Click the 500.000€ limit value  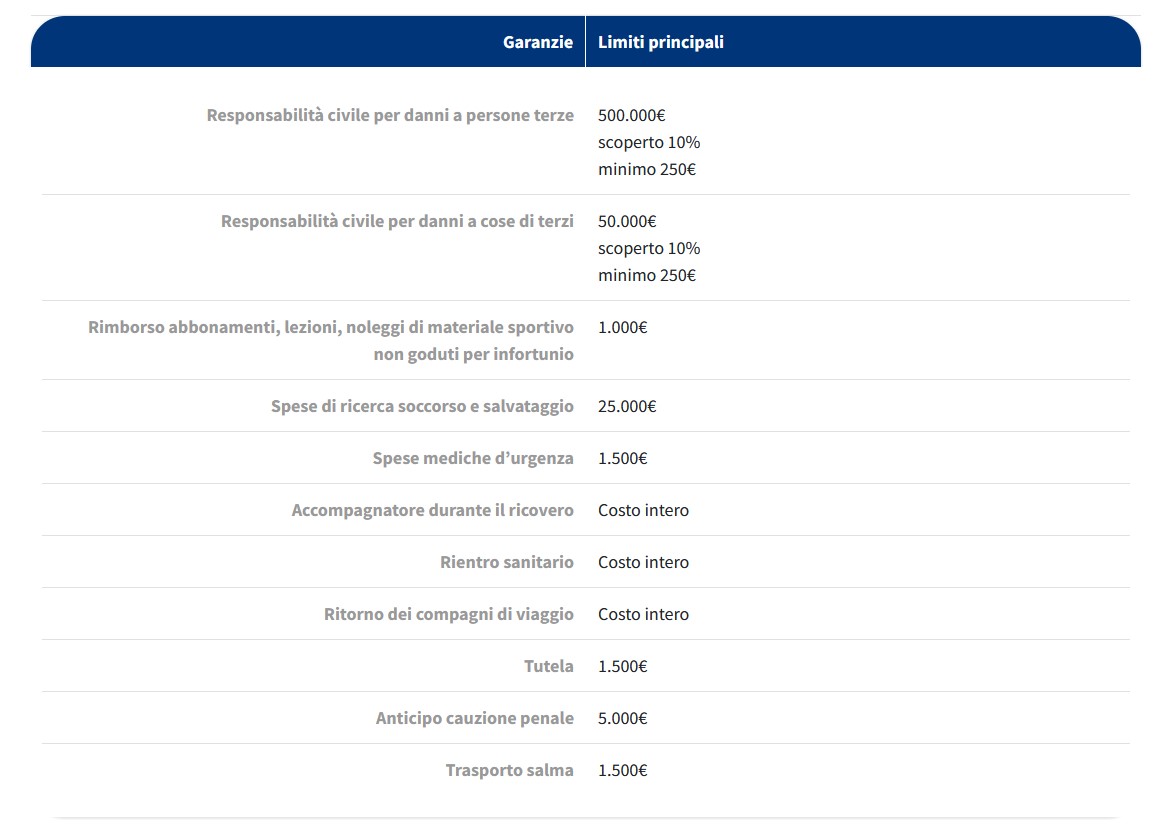[x=632, y=115]
